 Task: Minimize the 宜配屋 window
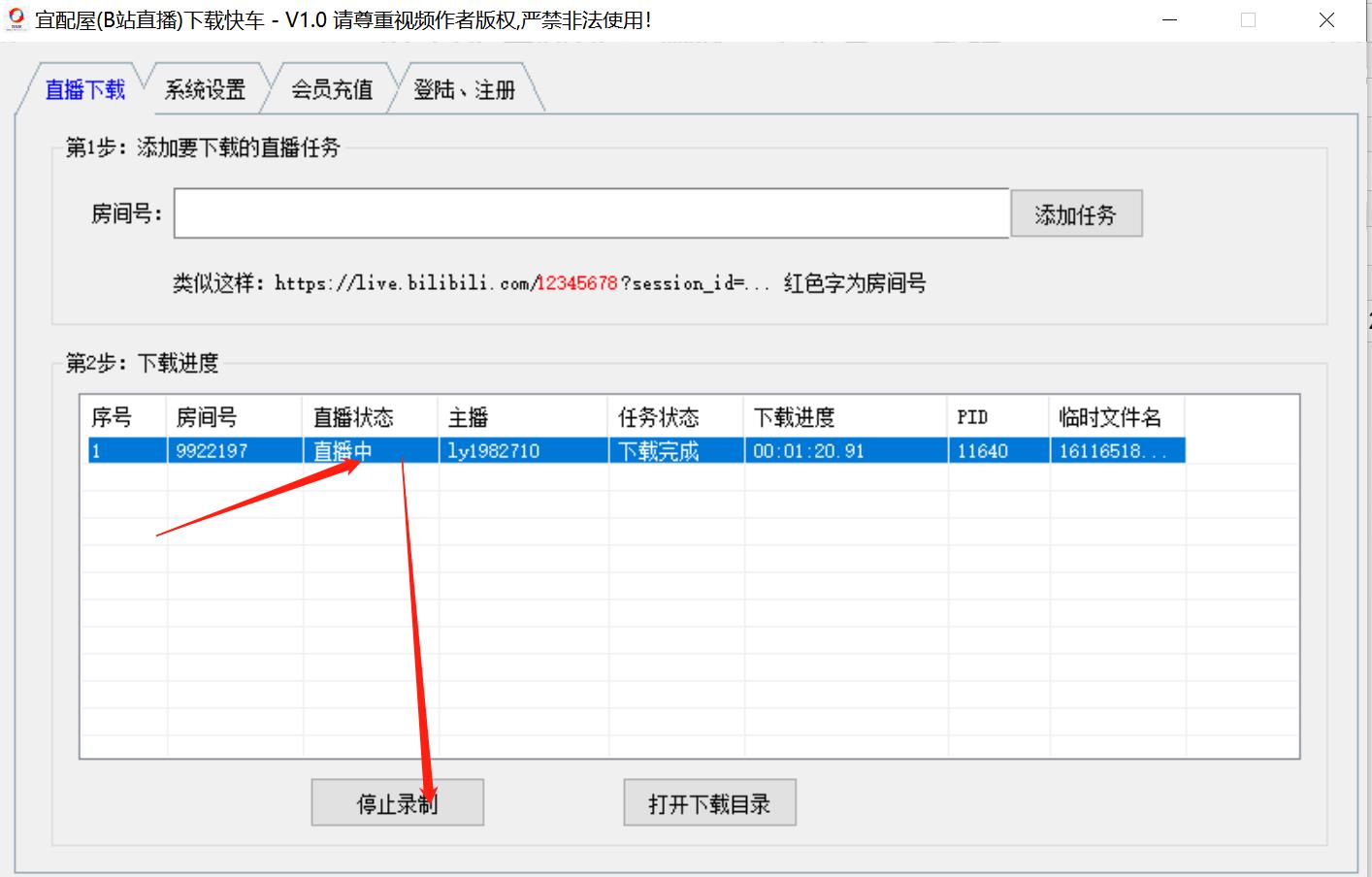click(1169, 20)
